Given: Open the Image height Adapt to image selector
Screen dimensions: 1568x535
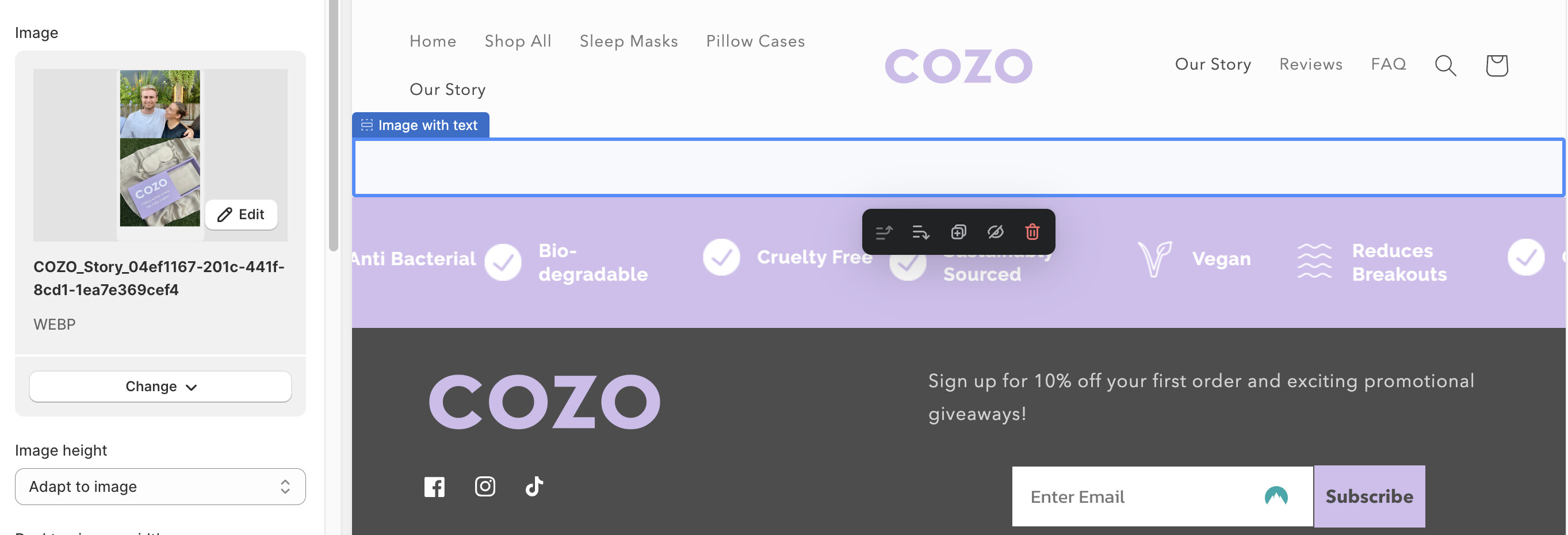Looking at the screenshot, I should tap(160, 486).
